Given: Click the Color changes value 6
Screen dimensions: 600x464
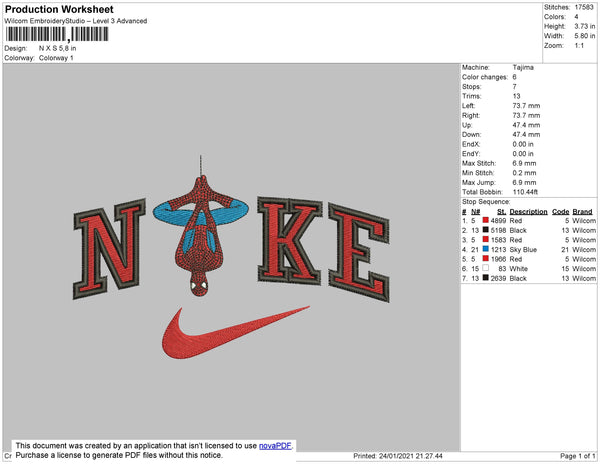Looking at the screenshot, I should [515, 77].
